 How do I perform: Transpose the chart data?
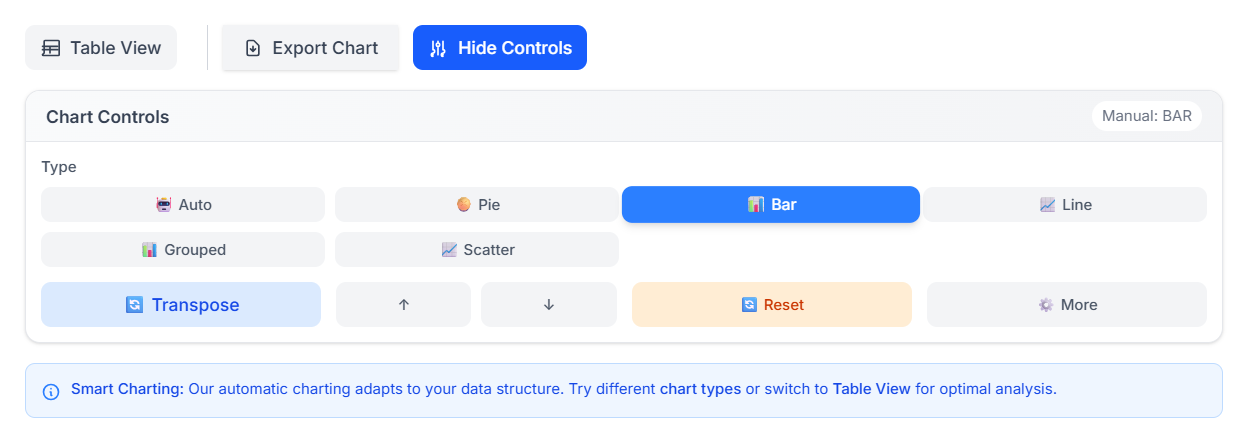click(181, 305)
